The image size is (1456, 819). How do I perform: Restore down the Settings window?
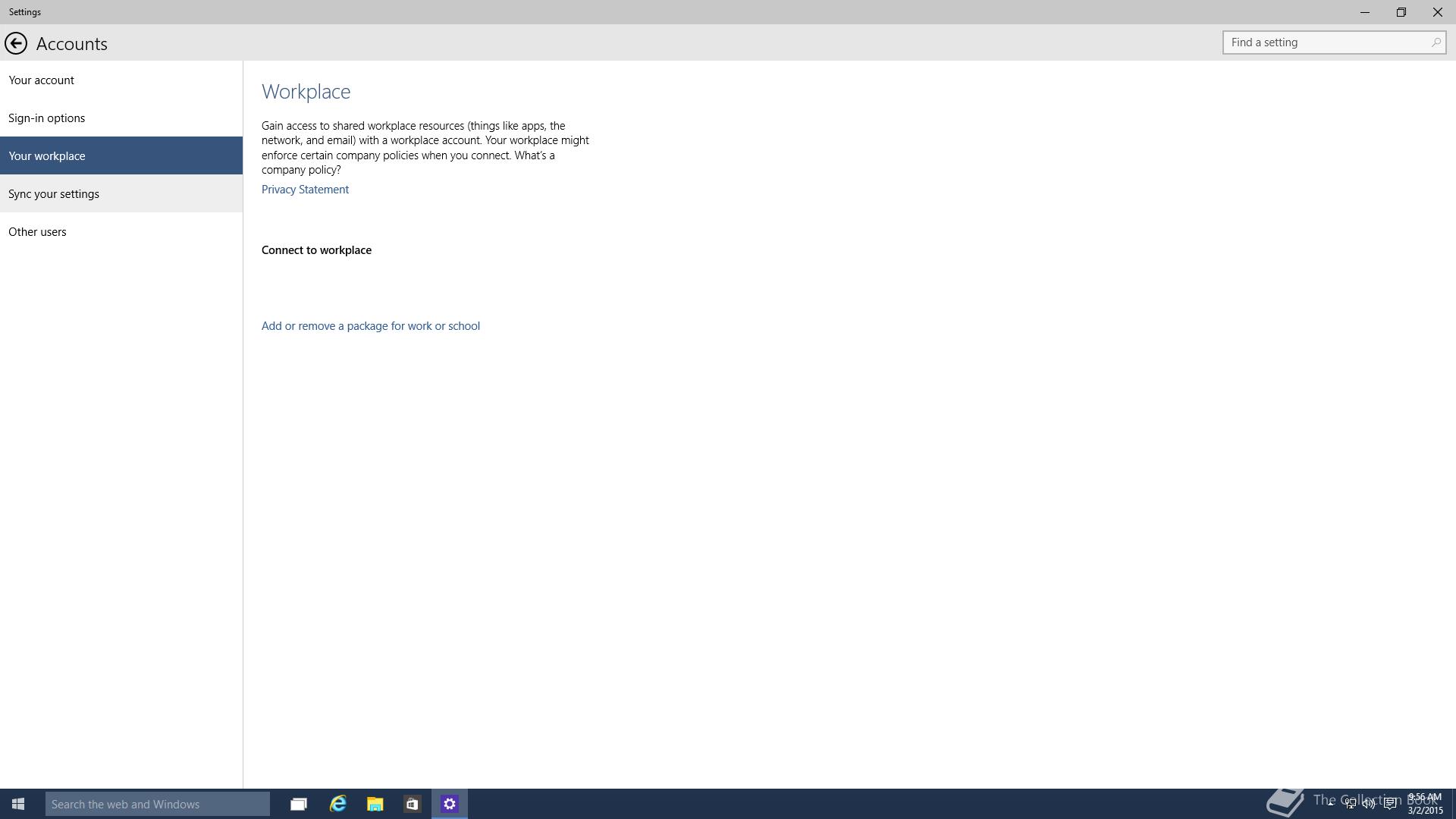pos(1401,12)
